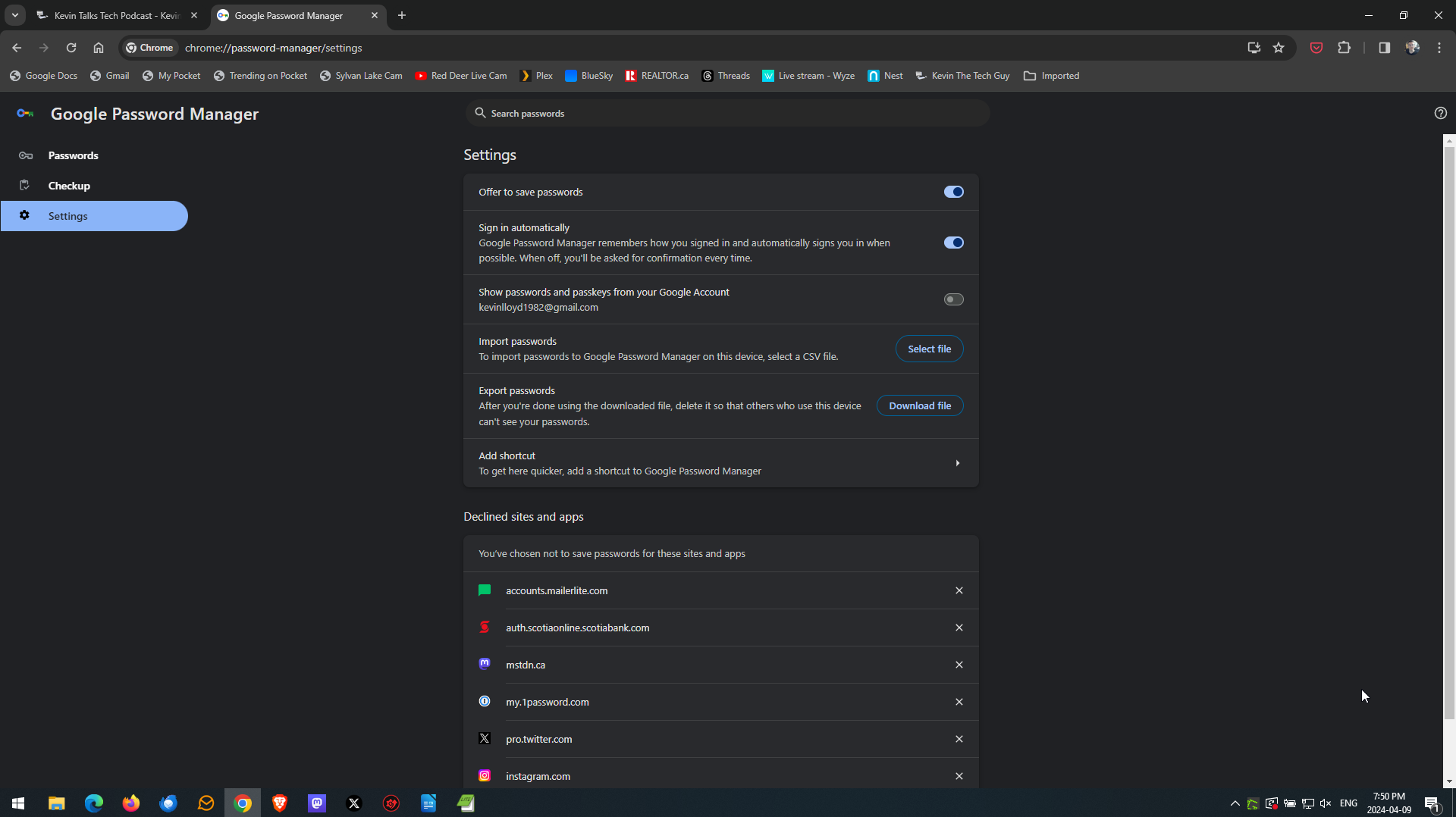The height and width of the screenshot is (817, 1456).
Task: Bookmark this page with the star icon
Action: click(x=1279, y=48)
